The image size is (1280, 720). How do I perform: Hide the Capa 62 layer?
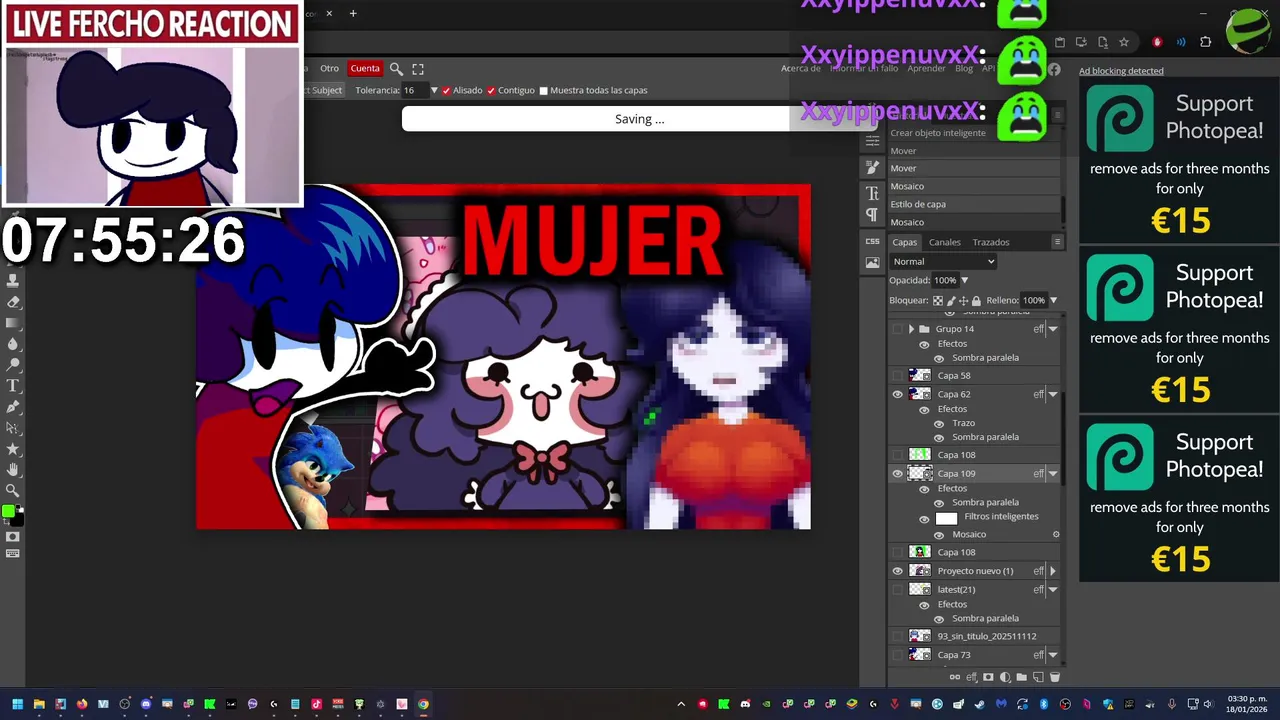[897, 395]
